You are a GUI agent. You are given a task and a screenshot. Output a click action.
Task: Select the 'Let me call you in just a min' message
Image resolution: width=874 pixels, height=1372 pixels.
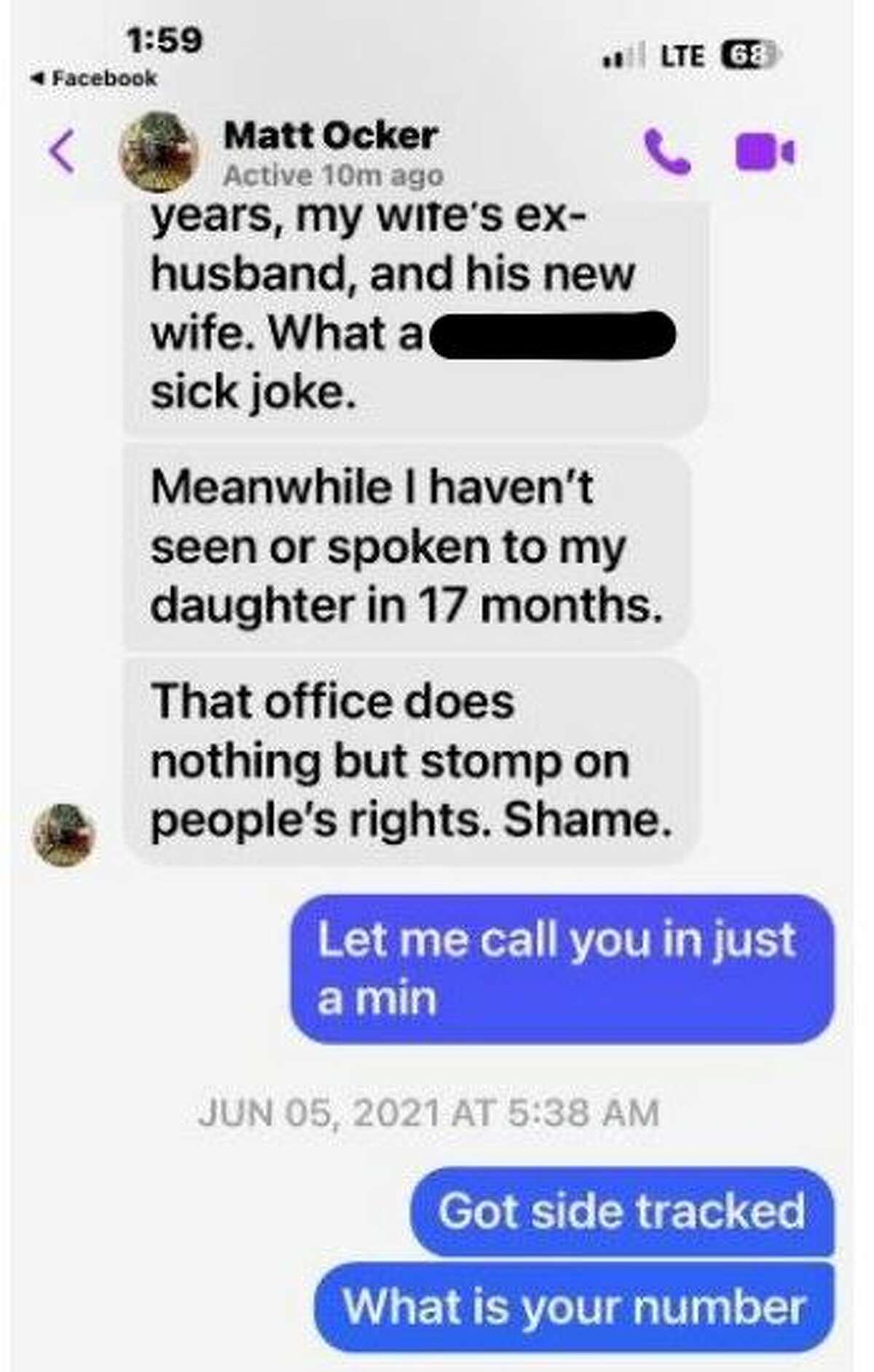click(562, 968)
